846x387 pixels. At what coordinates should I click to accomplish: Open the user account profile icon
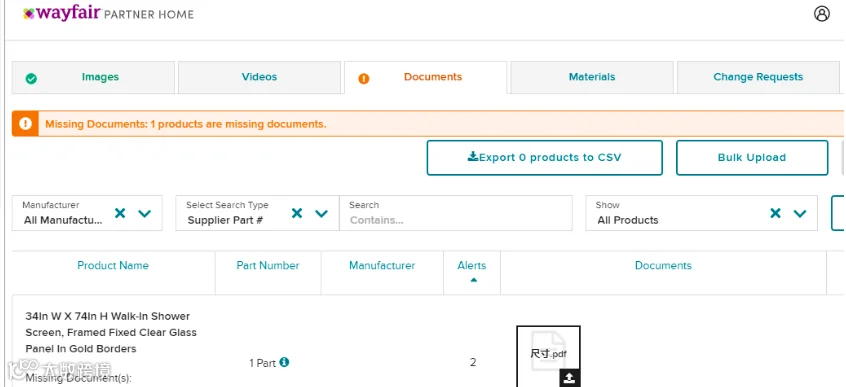pyautogui.click(x=822, y=13)
